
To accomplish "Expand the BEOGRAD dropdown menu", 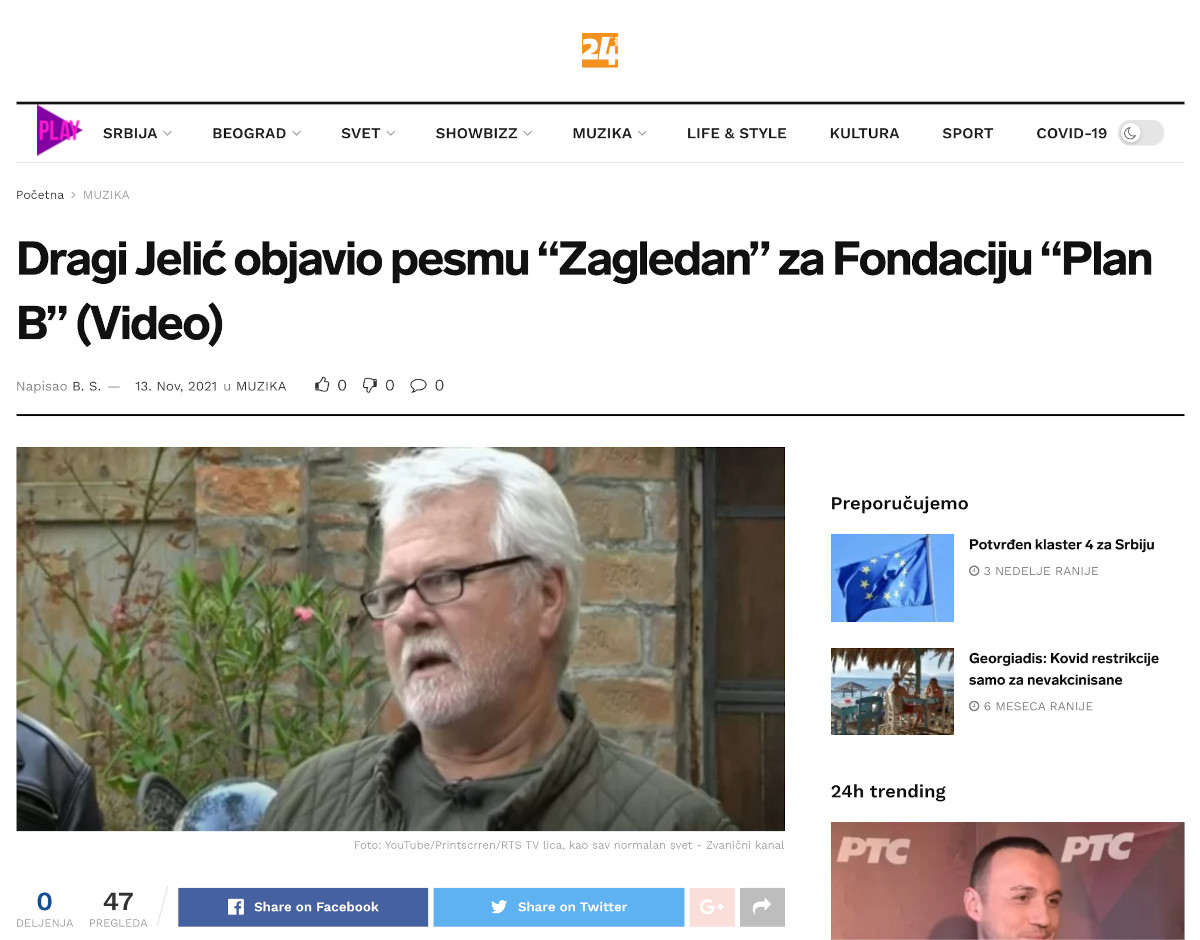I will [x=256, y=133].
